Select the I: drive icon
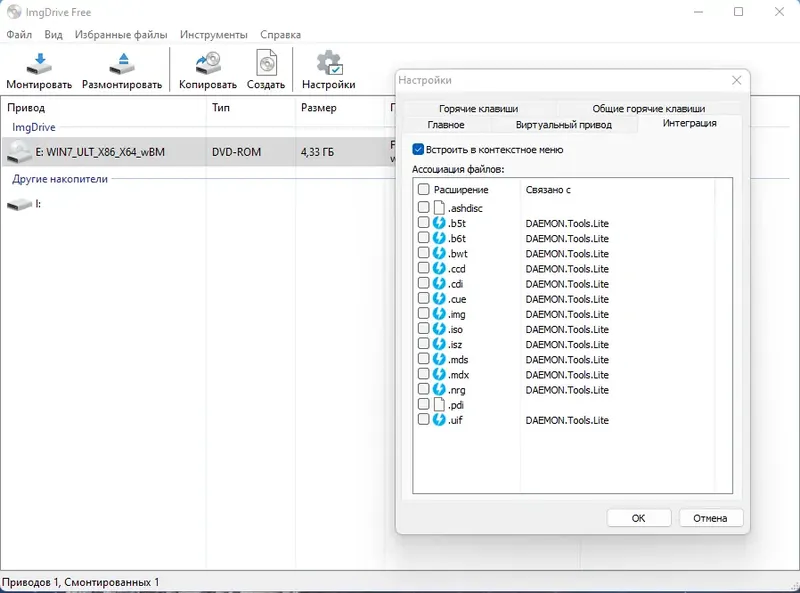 20,205
